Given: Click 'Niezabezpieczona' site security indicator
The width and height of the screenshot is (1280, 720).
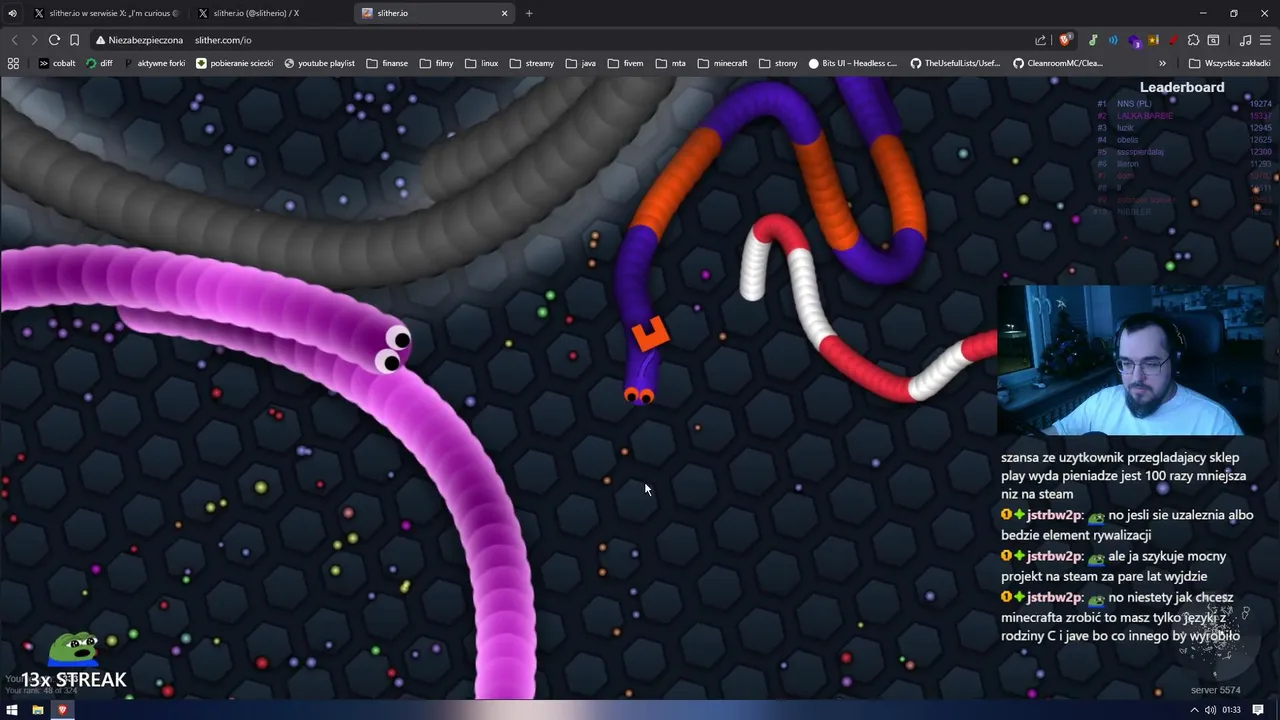Looking at the screenshot, I should (139, 40).
